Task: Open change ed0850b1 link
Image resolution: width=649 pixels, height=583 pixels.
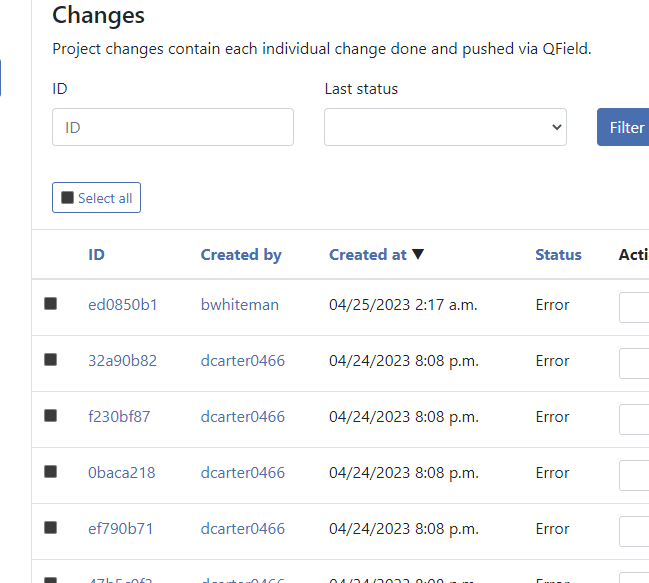Action: pyautogui.click(x=123, y=305)
